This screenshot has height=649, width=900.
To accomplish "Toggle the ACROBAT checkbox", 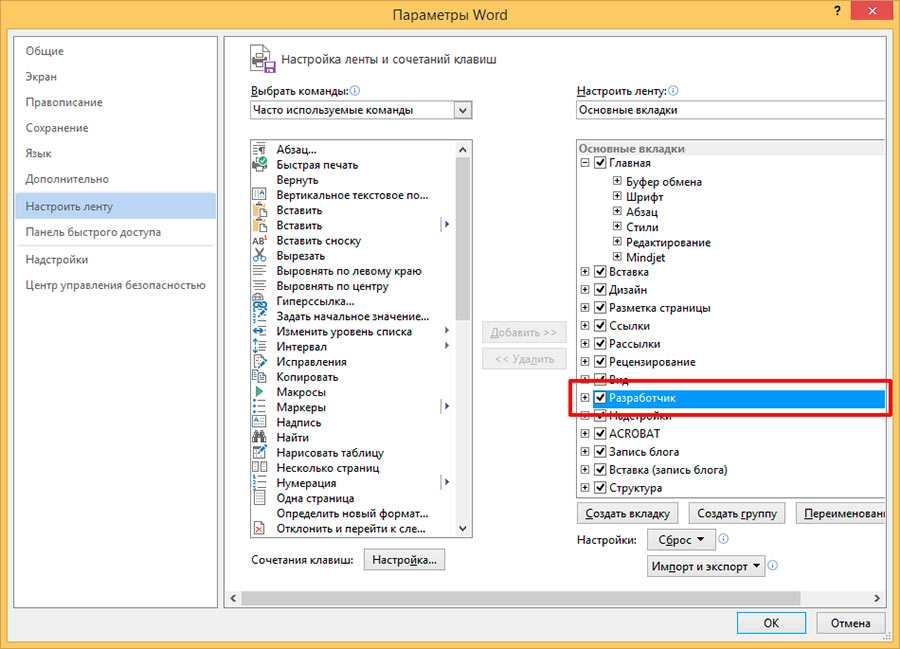I will click(x=600, y=434).
